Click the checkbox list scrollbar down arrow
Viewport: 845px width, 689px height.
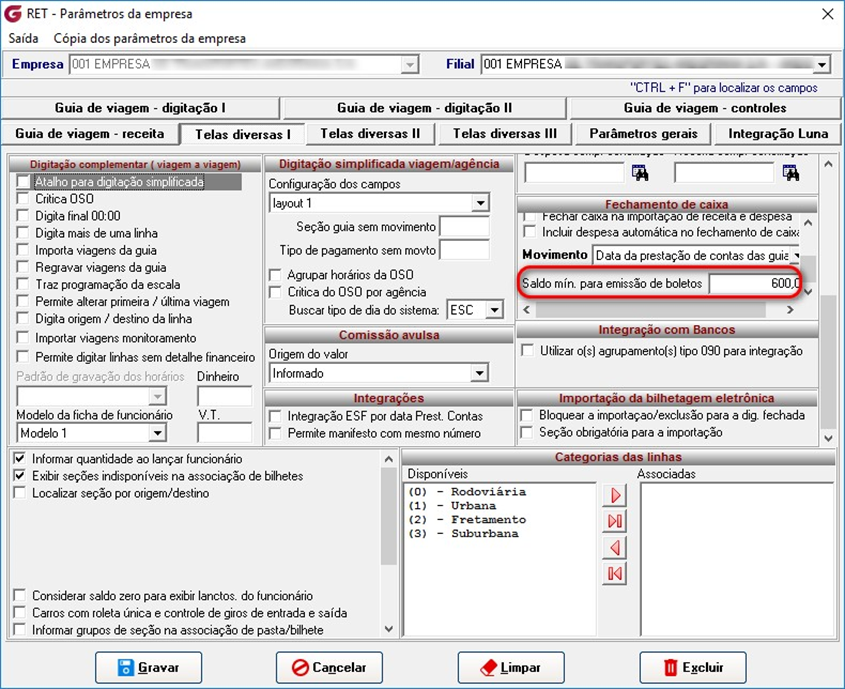(x=389, y=629)
